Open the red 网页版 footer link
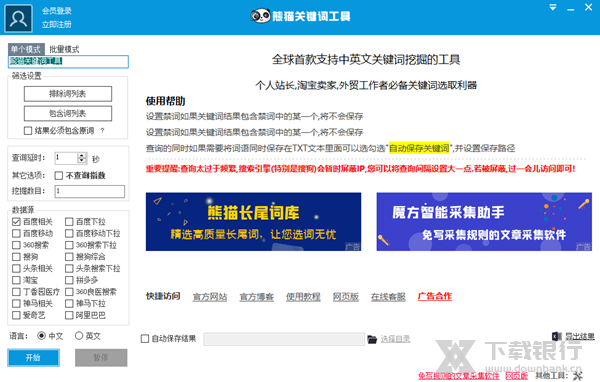The width and height of the screenshot is (600, 382). coord(517,376)
